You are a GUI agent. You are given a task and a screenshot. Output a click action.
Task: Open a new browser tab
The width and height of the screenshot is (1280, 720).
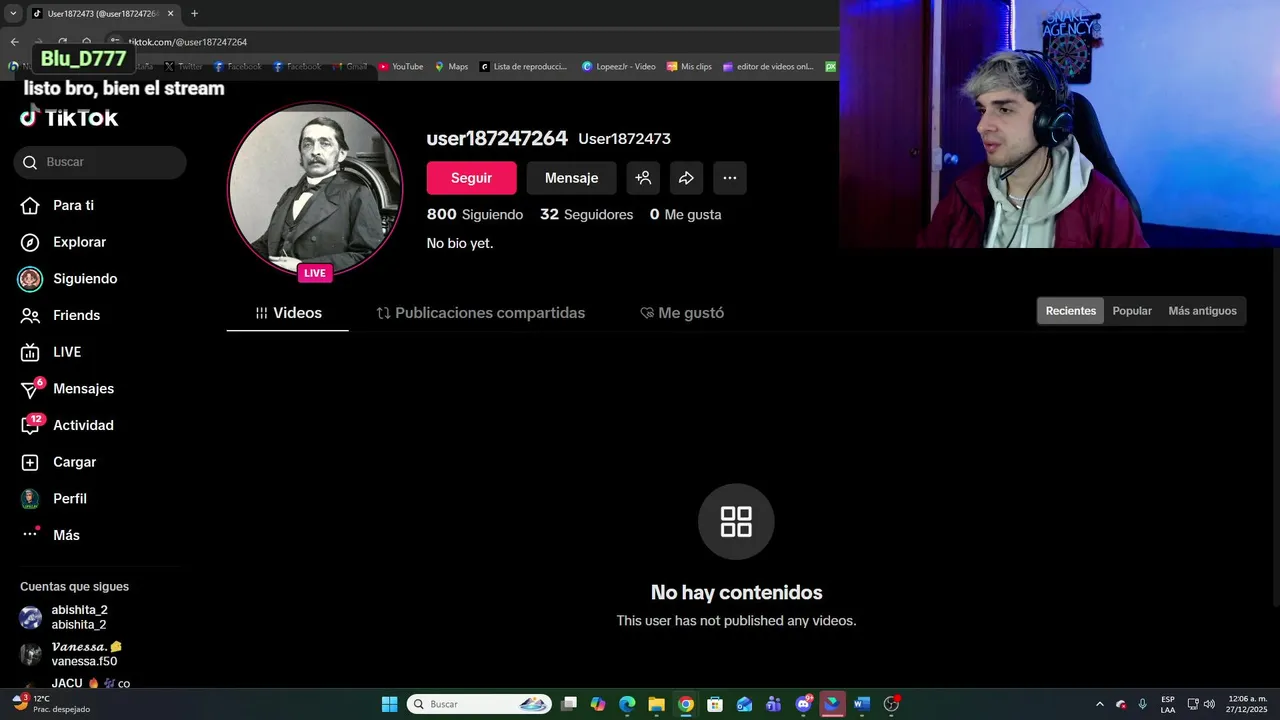(x=194, y=14)
